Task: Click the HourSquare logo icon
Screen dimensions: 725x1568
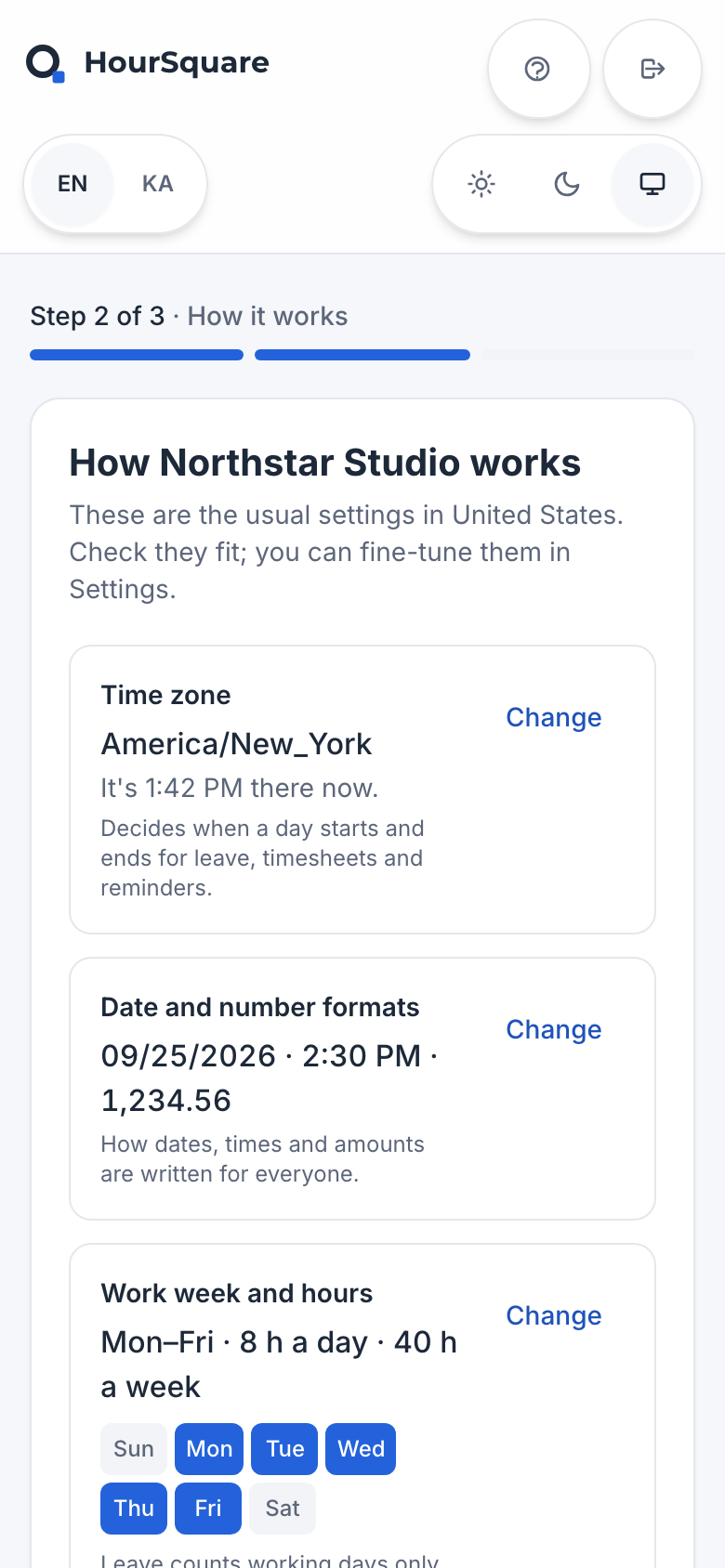Action: click(x=46, y=63)
